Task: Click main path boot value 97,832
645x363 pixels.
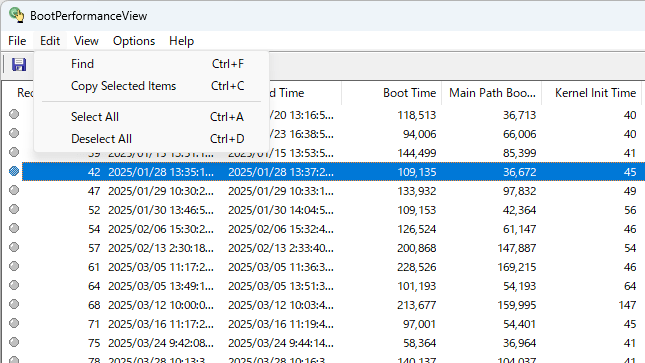Action: click(520, 191)
